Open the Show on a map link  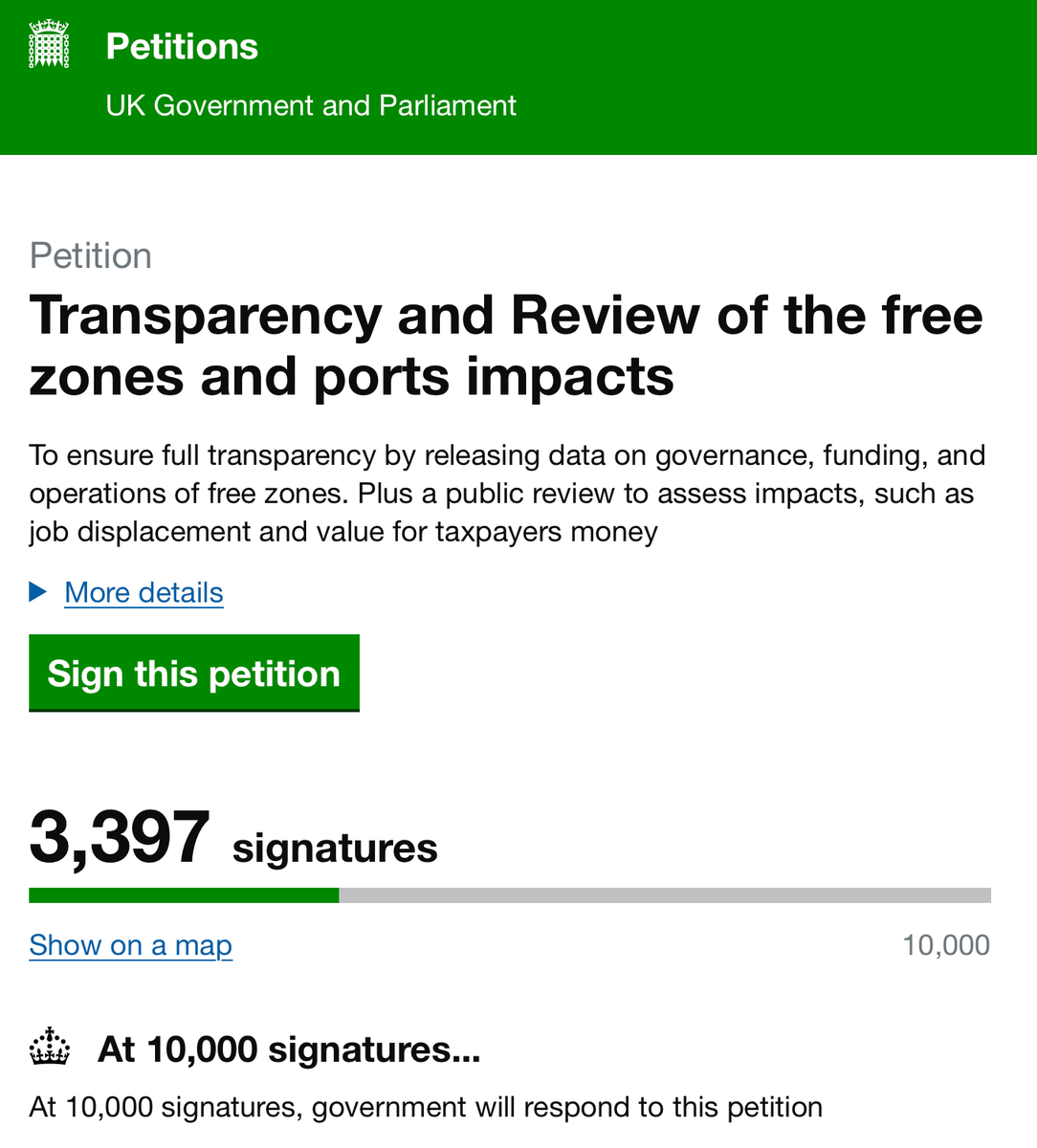[x=130, y=945]
